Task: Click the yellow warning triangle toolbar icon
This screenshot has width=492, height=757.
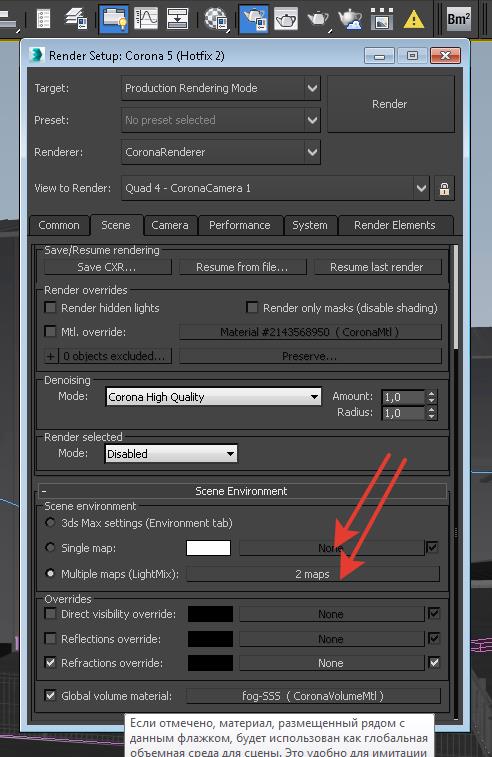Action: tap(414, 19)
